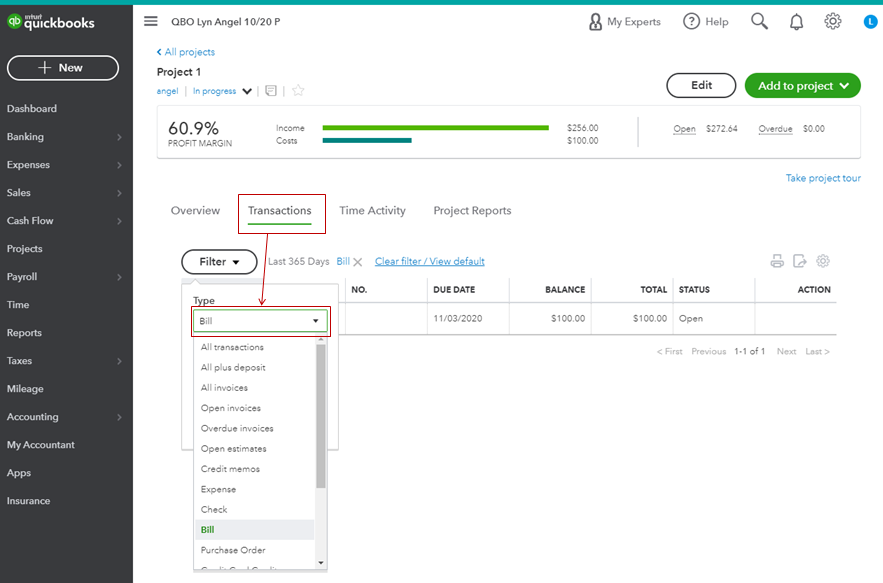Choose All transactions in Type list
The image size is (883, 583).
pyautogui.click(x=255, y=347)
